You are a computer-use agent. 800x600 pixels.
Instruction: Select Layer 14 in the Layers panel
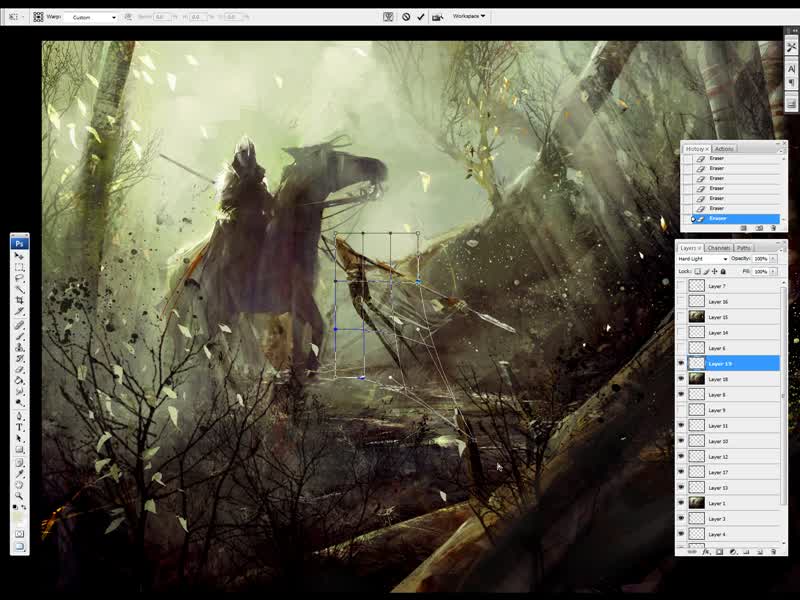tap(734, 333)
